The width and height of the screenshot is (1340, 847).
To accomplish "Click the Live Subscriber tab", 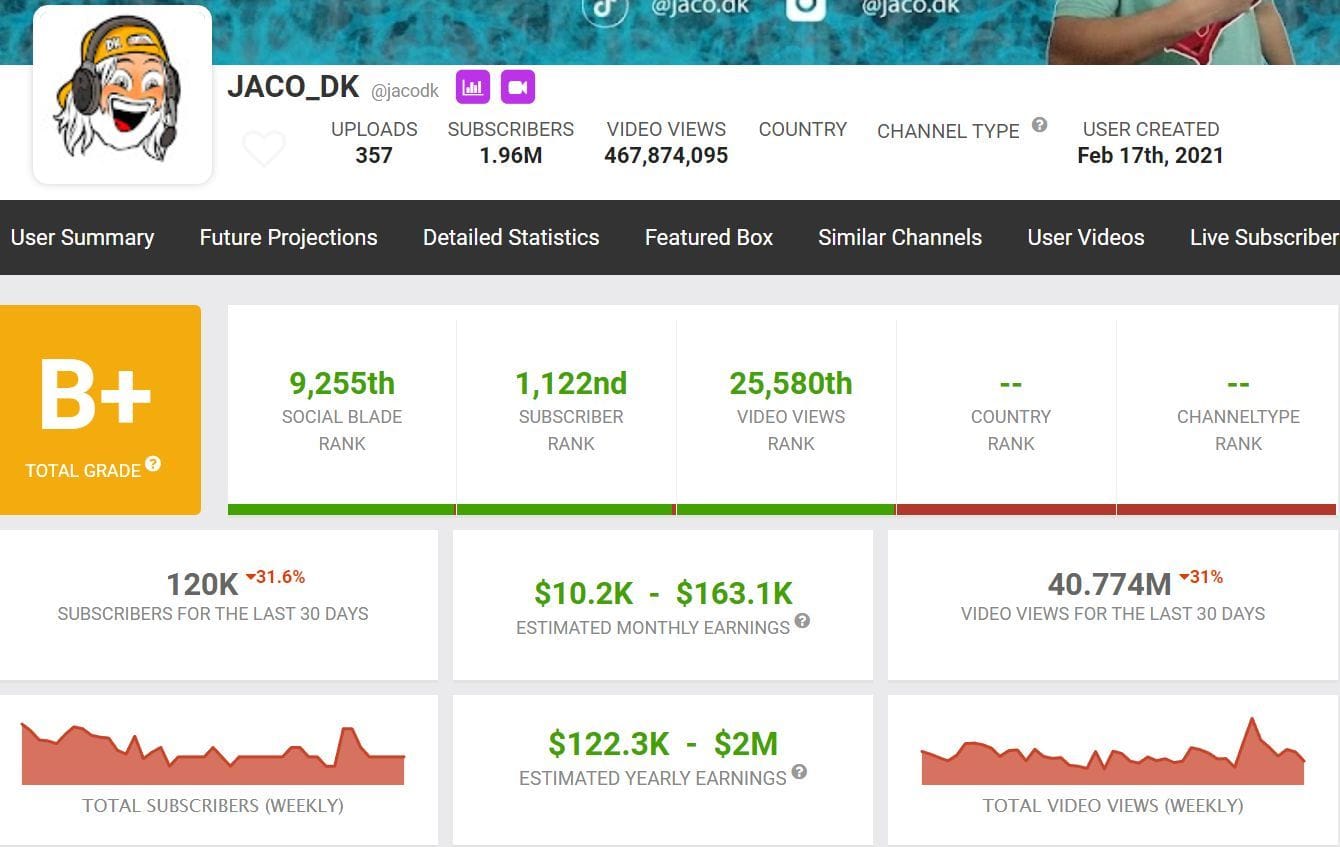I will (x=1263, y=238).
